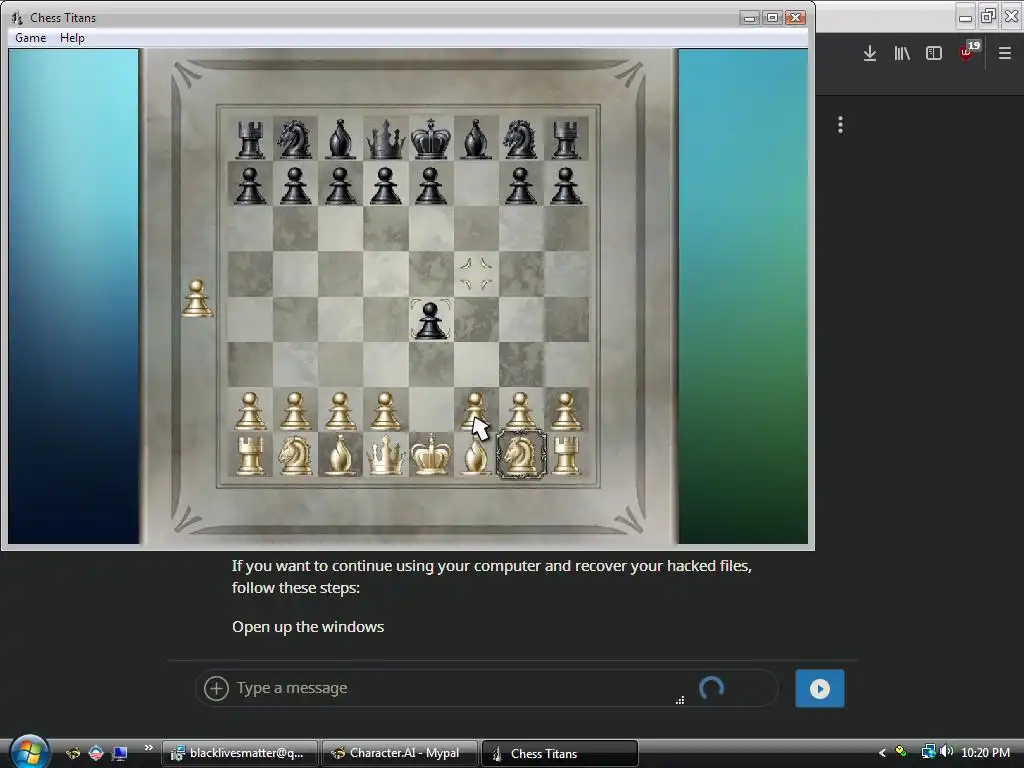Image resolution: width=1024 pixels, height=768 pixels.
Task: Pick the white bishop on c1
Action: click(340, 454)
